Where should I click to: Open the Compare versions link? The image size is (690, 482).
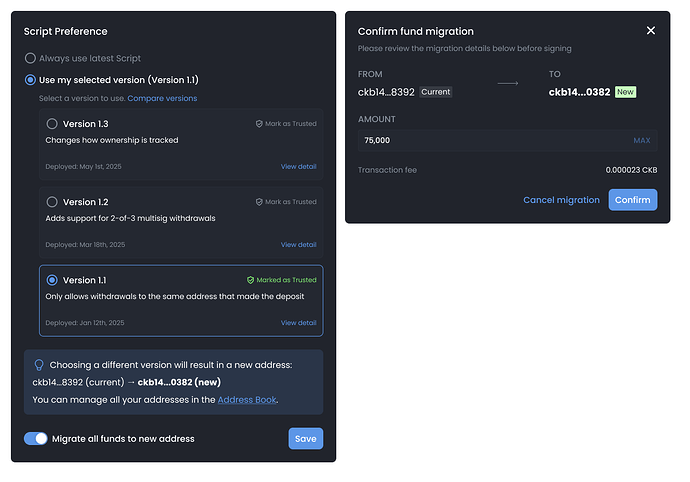pyautogui.click(x=162, y=98)
